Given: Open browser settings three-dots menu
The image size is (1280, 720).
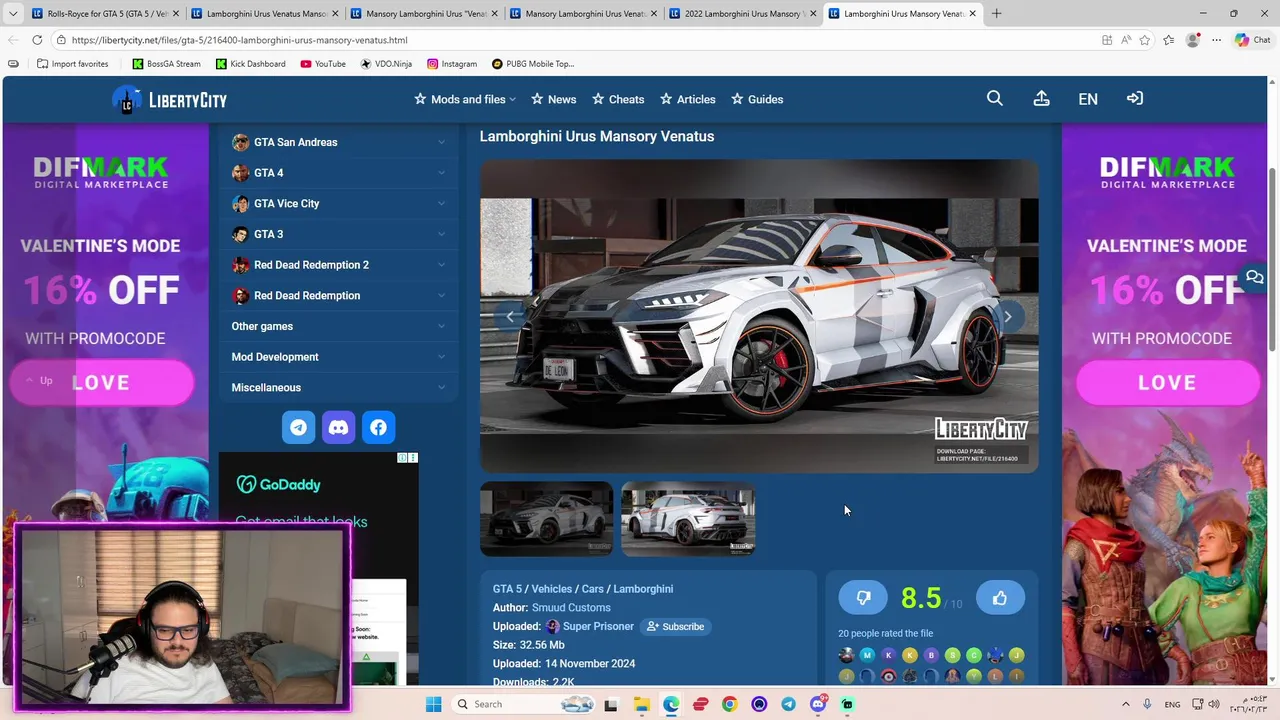Looking at the screenshot, I should click(1216, 40).
